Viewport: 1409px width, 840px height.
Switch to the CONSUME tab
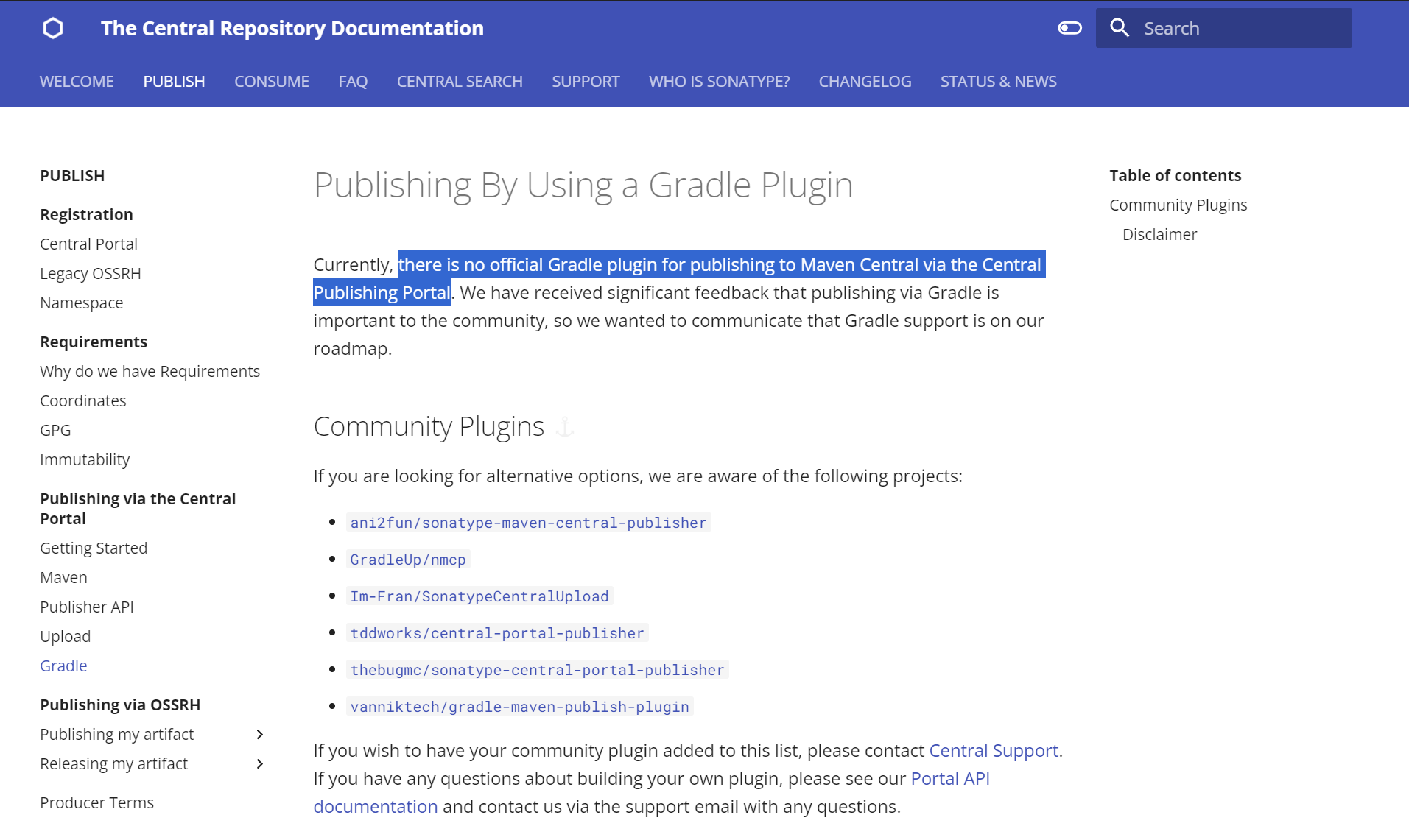point(271,81)
